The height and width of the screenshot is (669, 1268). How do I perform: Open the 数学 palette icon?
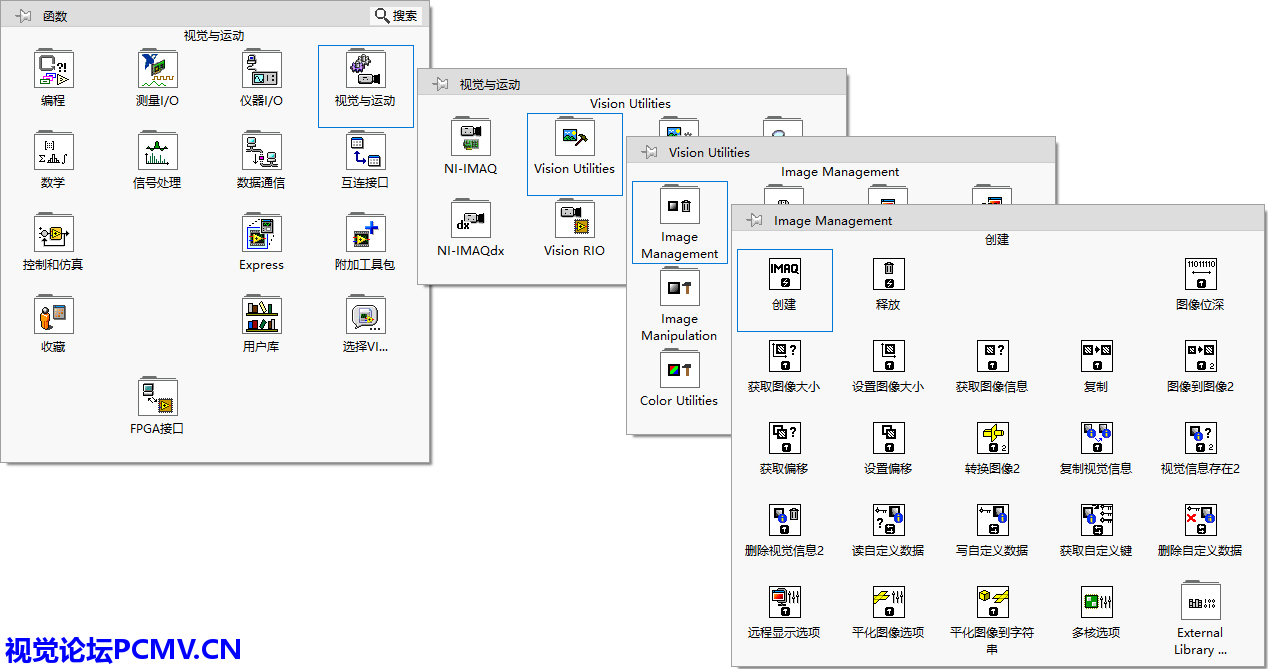click(53, 151)
